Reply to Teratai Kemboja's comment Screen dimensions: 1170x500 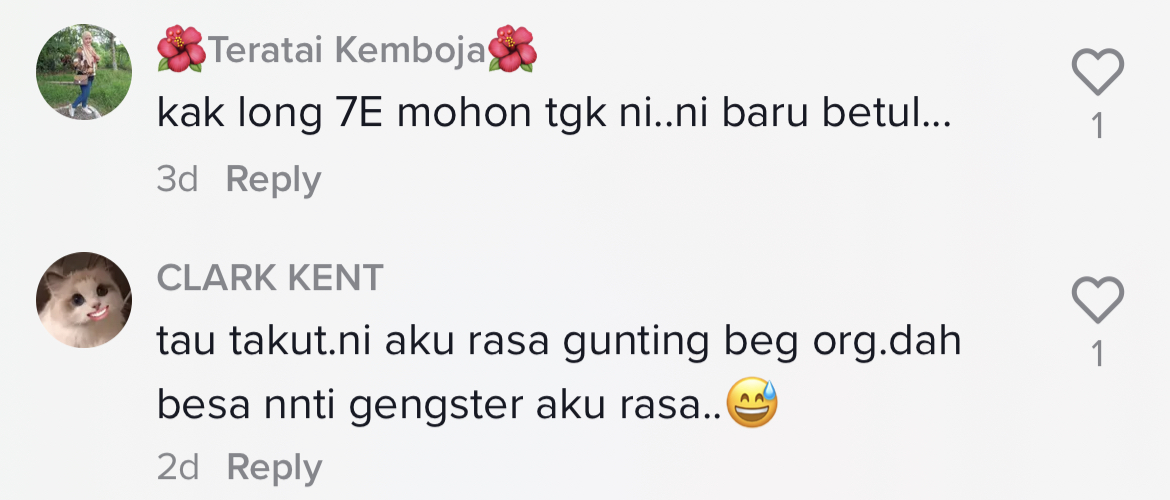[x=273, y=180]
